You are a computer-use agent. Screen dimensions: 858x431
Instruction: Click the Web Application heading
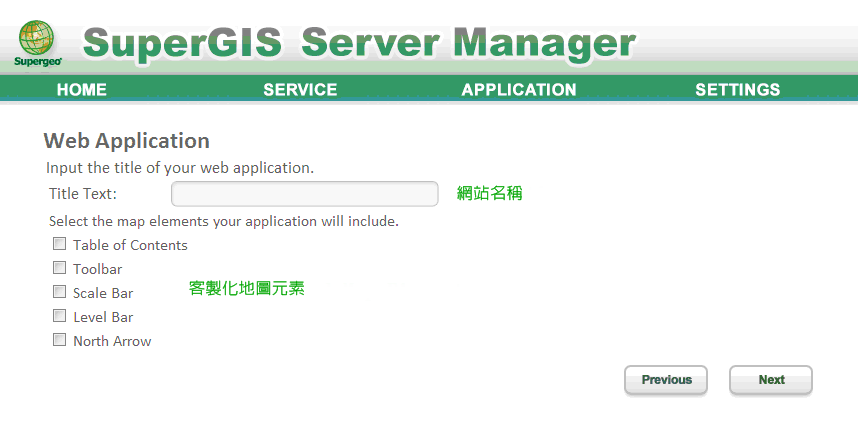point(126,141)
